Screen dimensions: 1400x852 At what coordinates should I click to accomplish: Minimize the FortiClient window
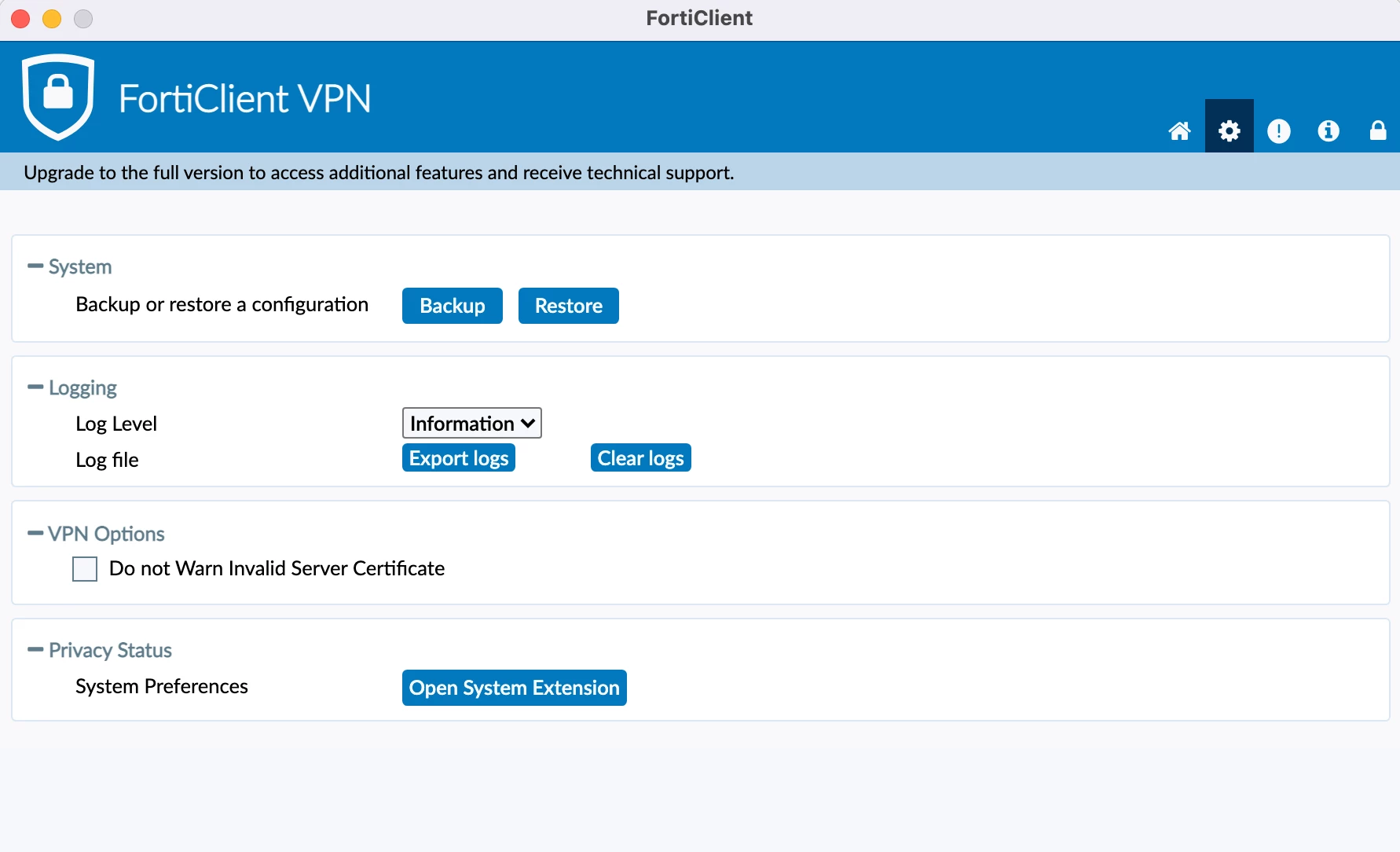click(52, 18)
